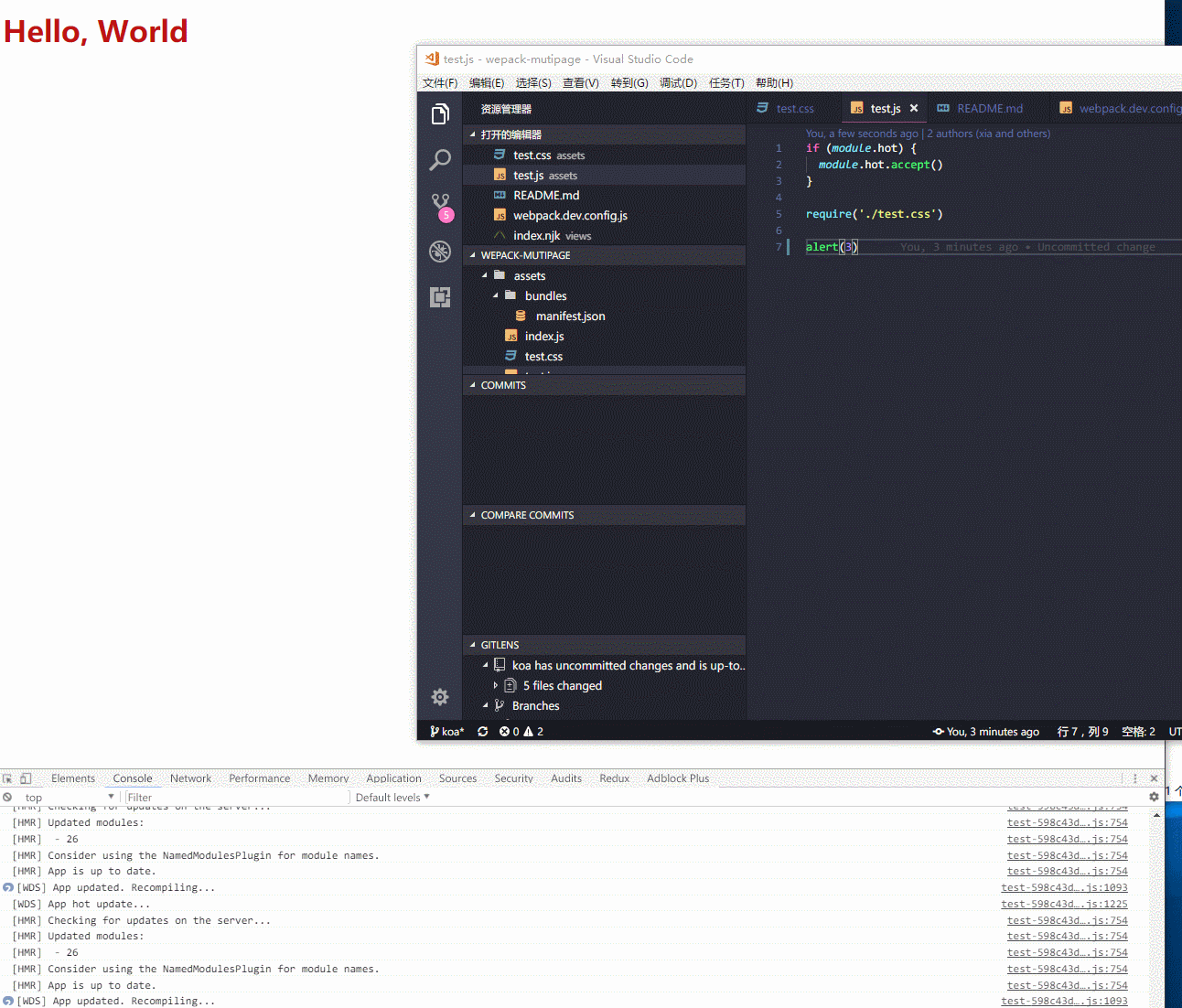Click the synchronize changes icon in status bar
The width and height of the screenshot is (1182, 1008).
(x=483, y=732)
